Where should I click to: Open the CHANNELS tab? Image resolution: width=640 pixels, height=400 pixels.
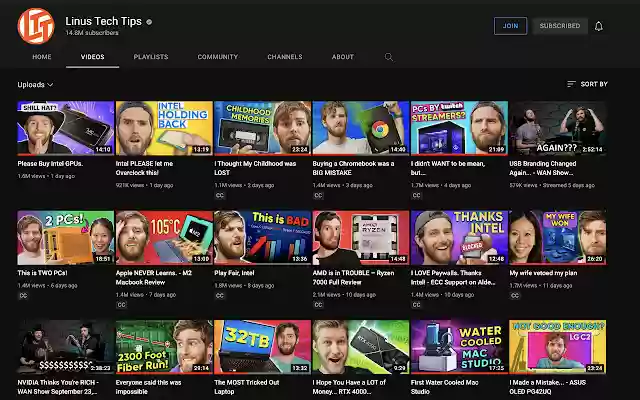284,57
